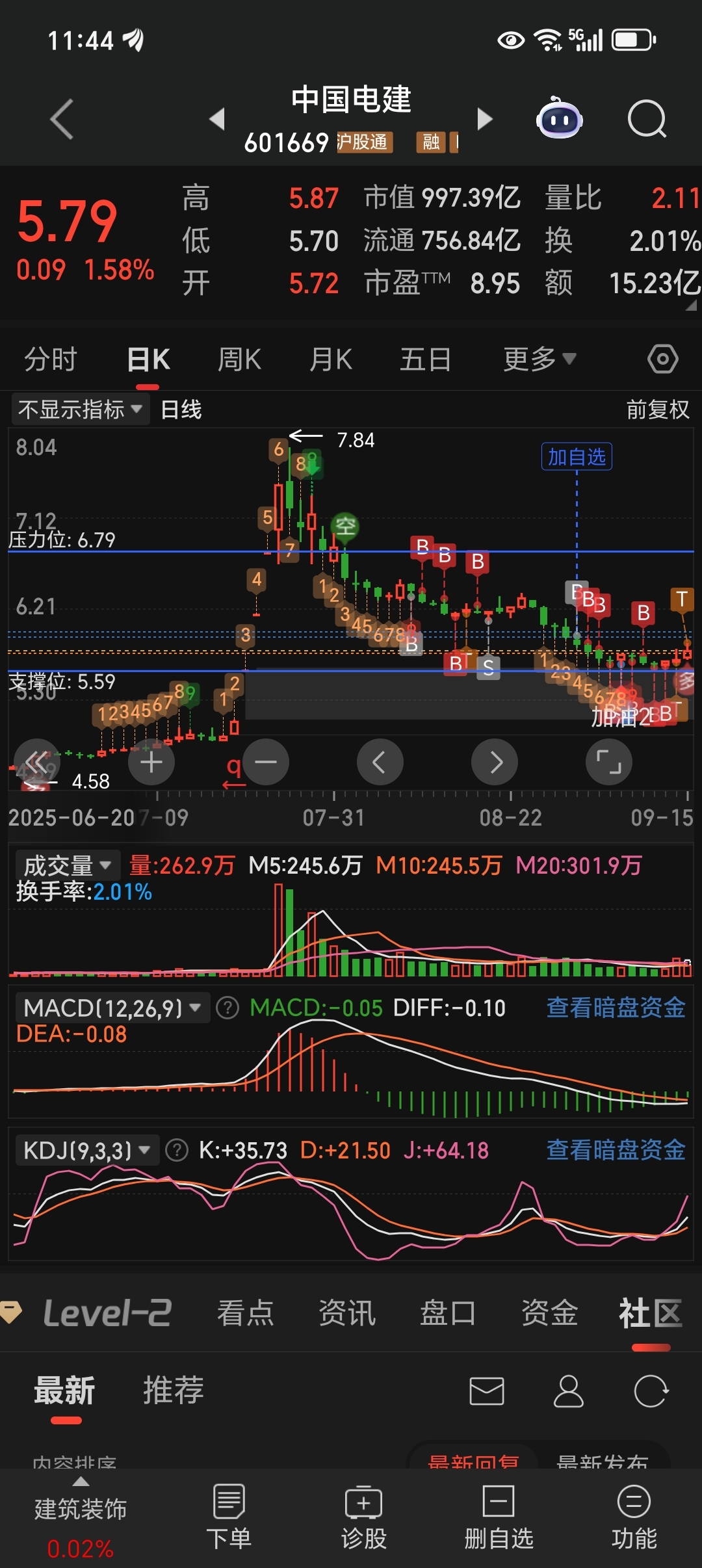Refresh community posts icon
The height and width of the screenshot is (1568, 702).
(x=651, y=1392)
